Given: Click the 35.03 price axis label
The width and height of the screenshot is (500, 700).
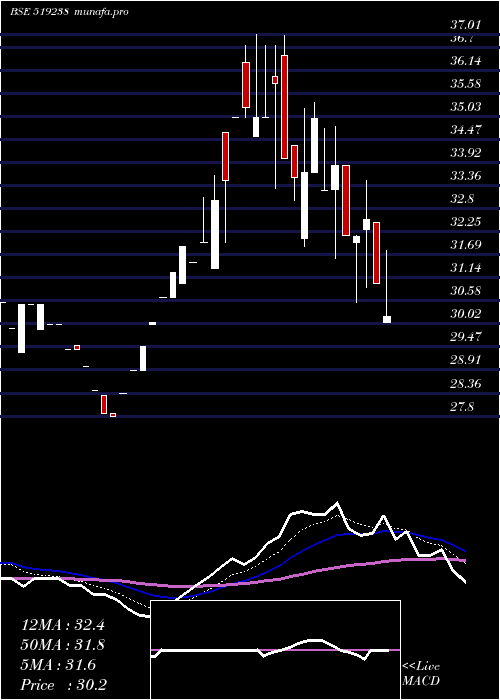Looking at the screenshot, I should [466, 107].
